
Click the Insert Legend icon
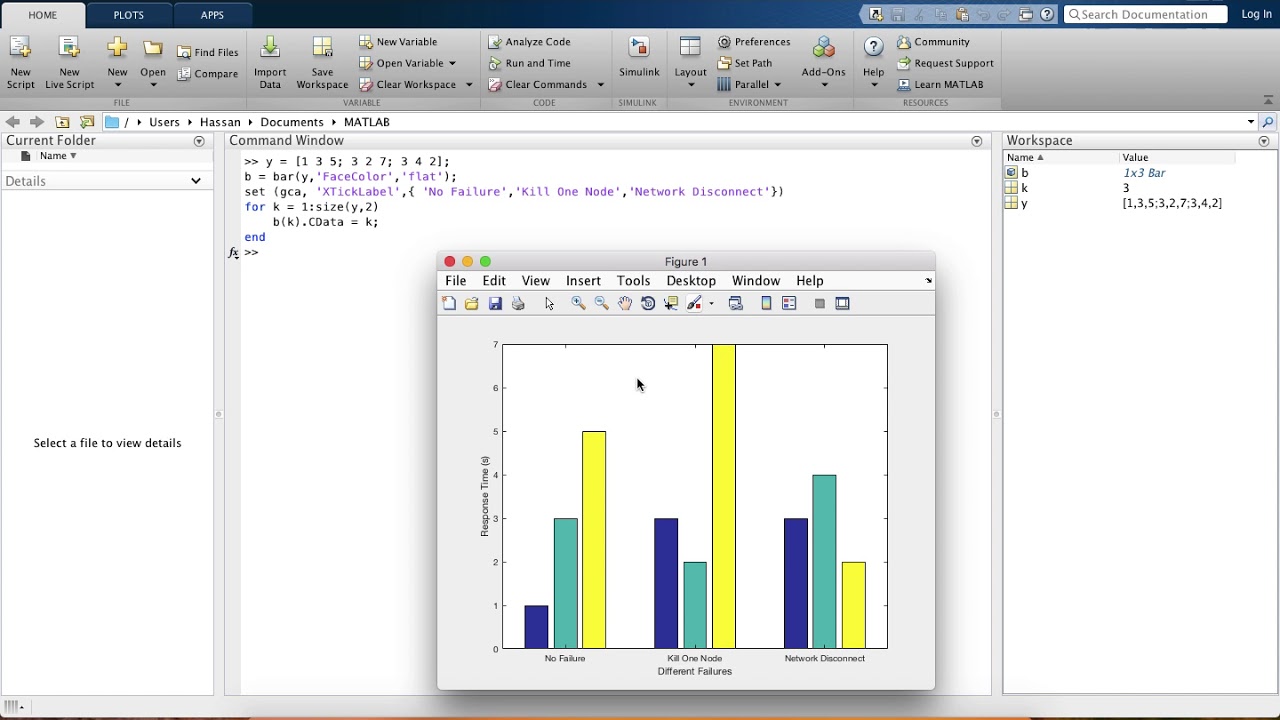[789, 304]
